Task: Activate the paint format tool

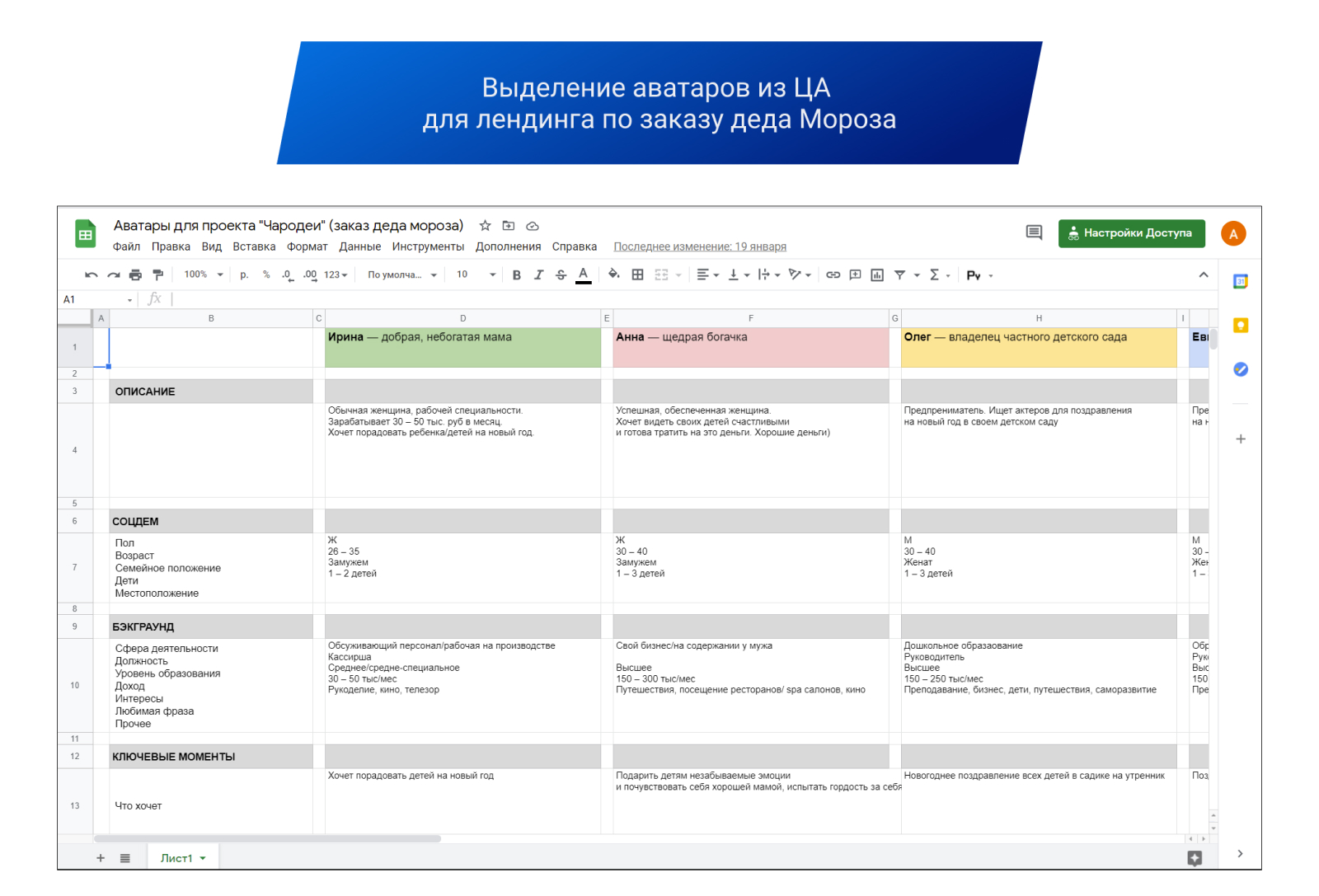Action: point(158,275)
